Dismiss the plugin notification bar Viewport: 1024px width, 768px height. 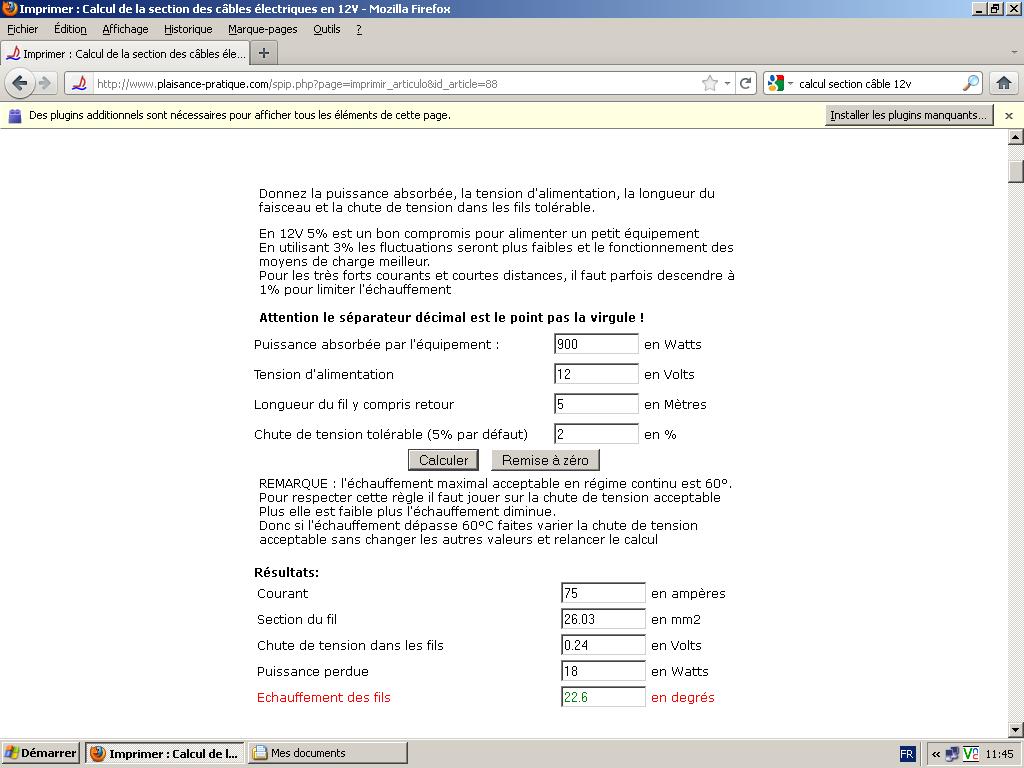(1009, 116)
